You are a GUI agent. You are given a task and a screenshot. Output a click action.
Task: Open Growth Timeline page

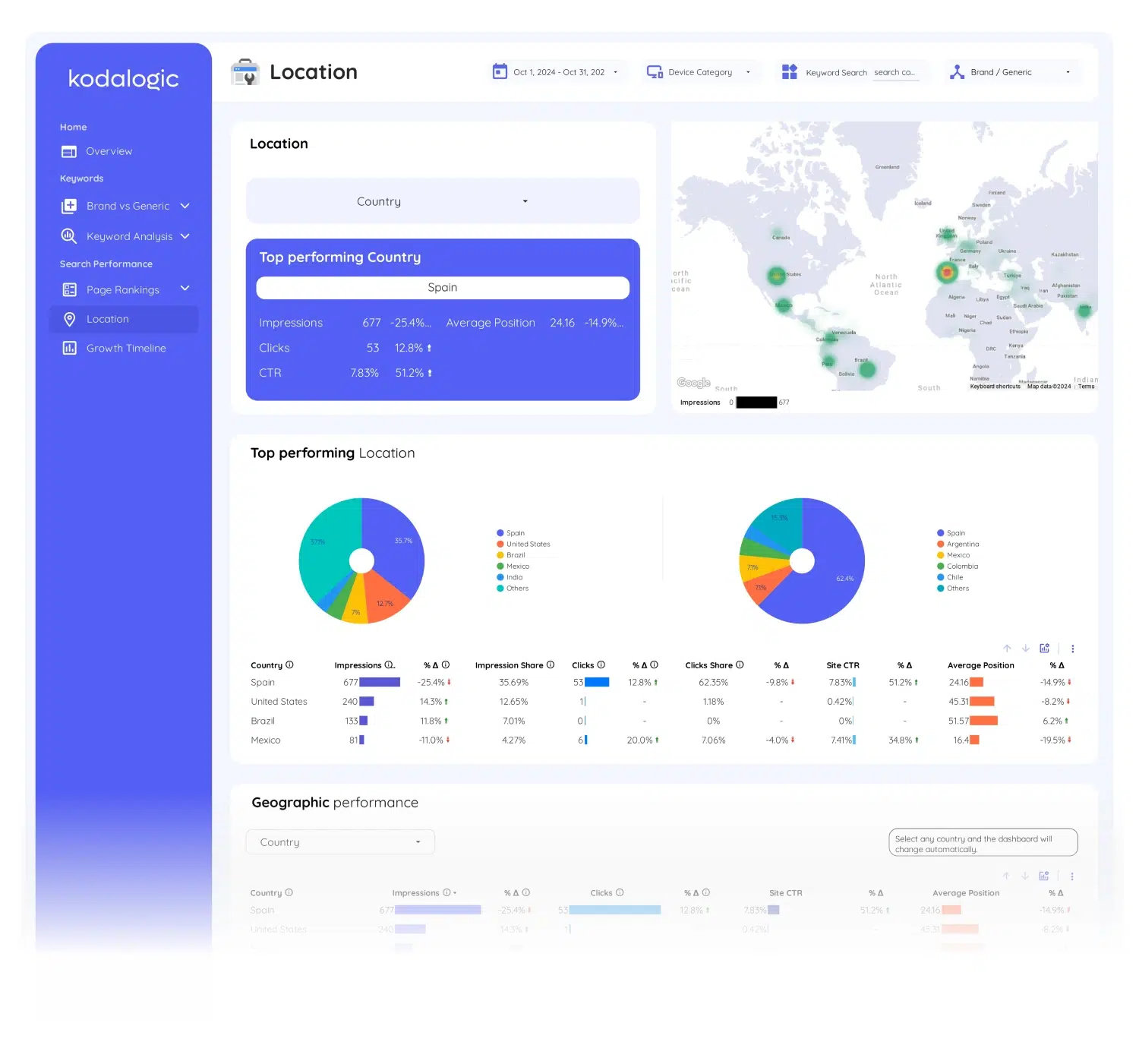(126, 348)
